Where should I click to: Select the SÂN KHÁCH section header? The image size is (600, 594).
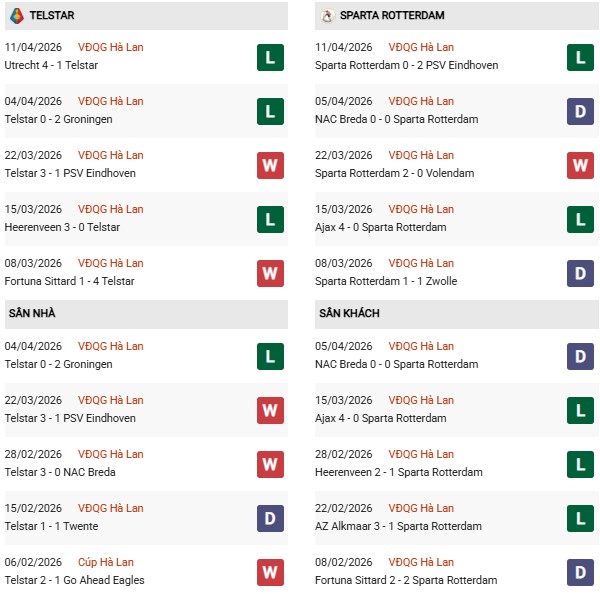[348, 314]
